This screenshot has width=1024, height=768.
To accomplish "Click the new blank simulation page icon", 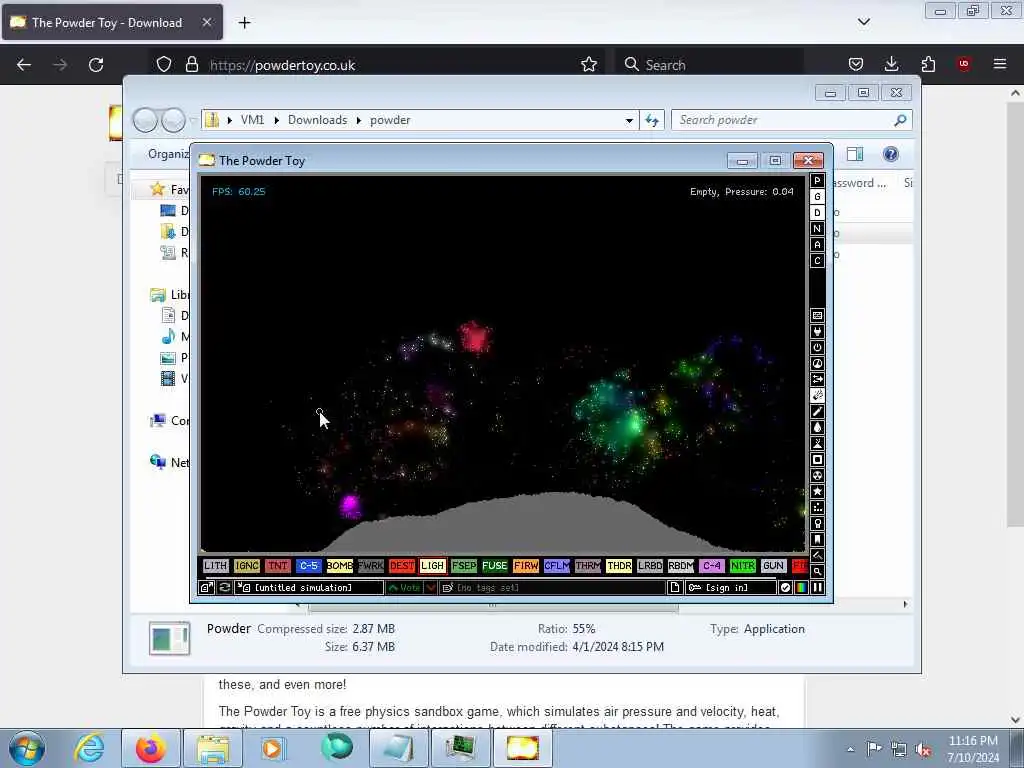I will click(675, 588).
